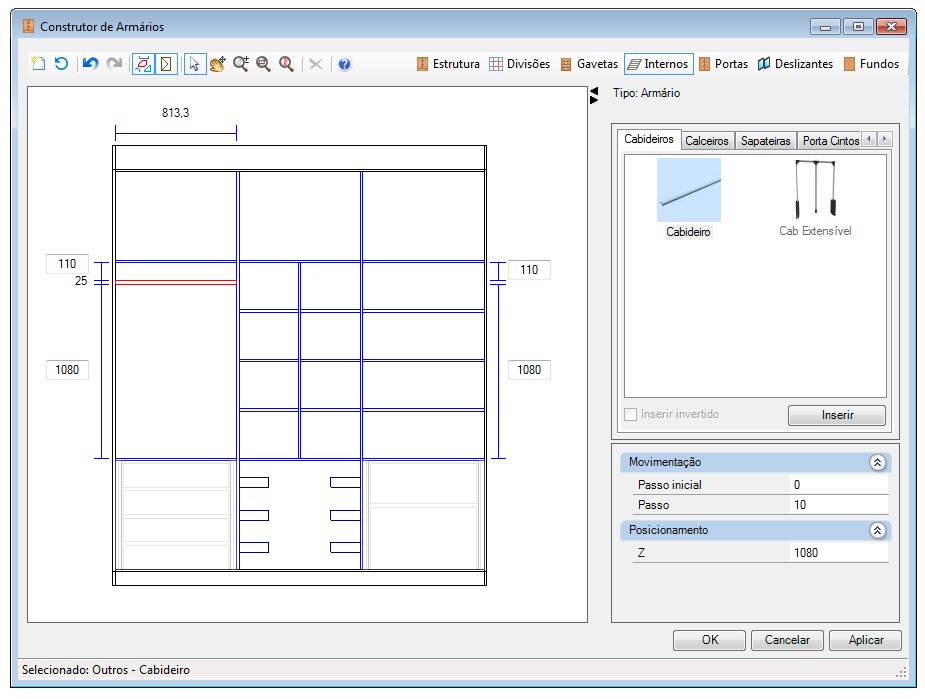Open help with question mark icon
925x699 pixels.
tap(345, 64)
